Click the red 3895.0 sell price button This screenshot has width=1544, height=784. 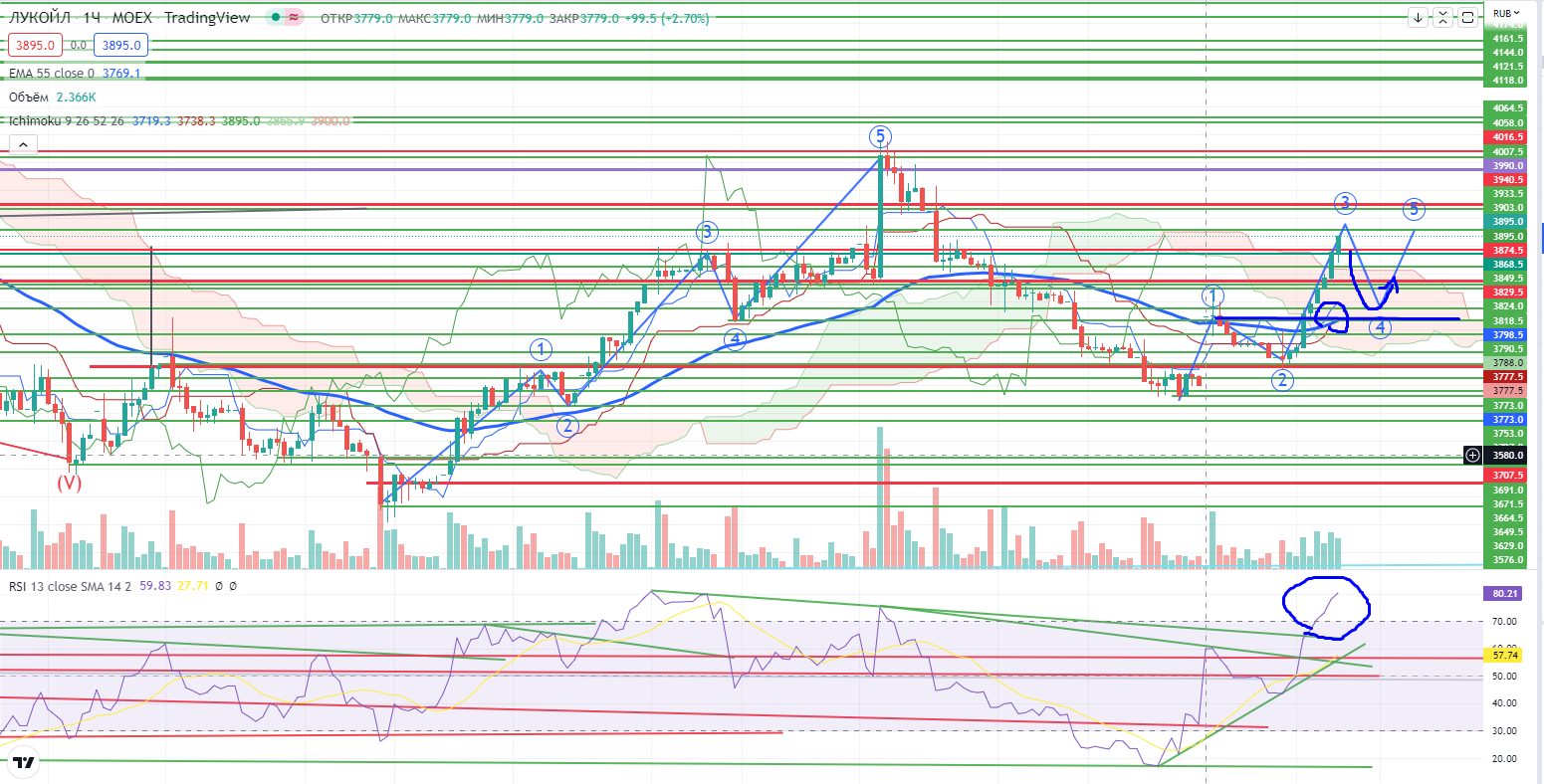pyautogui.click(x=35, y=46)
